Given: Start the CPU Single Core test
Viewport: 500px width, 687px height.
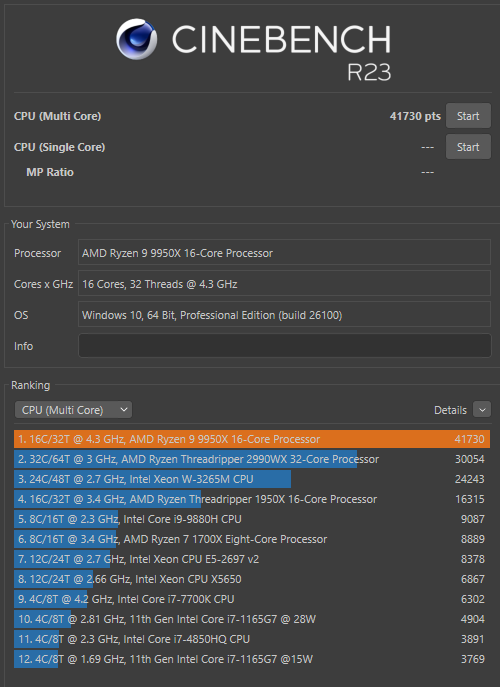Looking at the screenshot, I should (468, 147).
